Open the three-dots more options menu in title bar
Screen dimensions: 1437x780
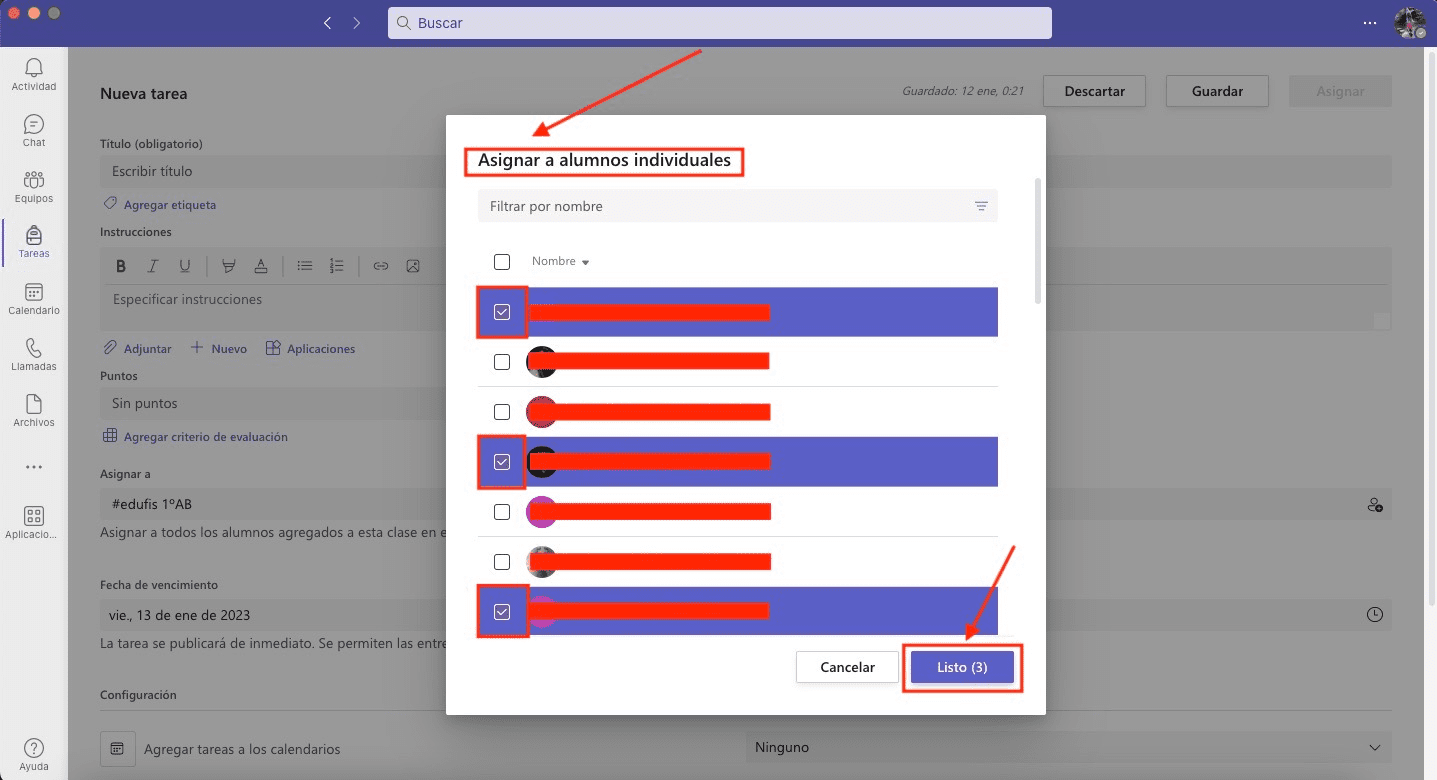point(1370,23)
